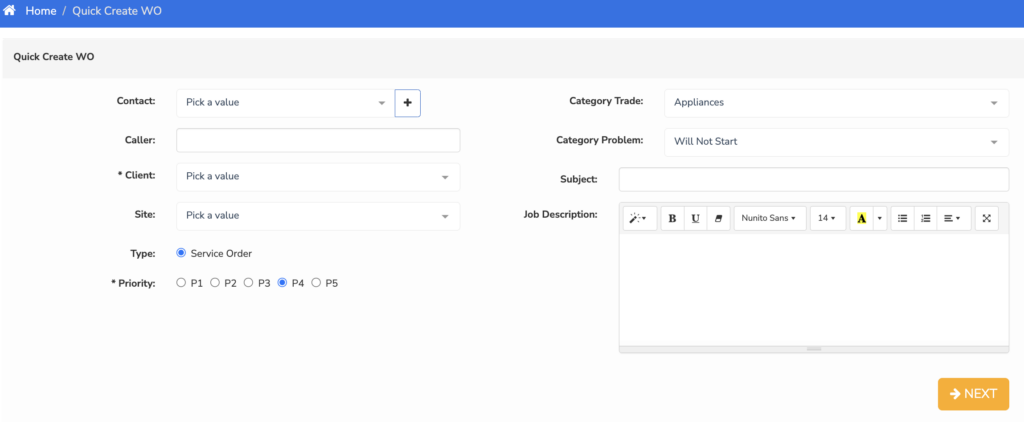Open the Category Problem dropdown
Viewport: 1024px width, 422px height.
point(837,142)
